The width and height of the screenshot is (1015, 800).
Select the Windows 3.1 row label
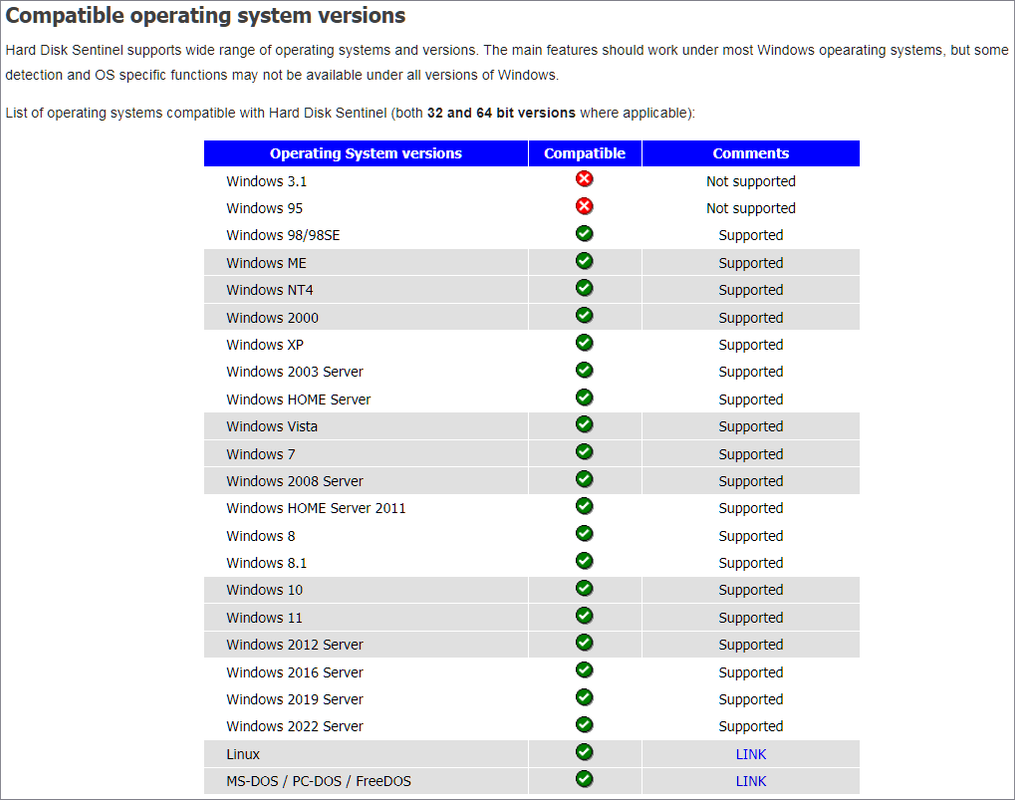(266, 181)
